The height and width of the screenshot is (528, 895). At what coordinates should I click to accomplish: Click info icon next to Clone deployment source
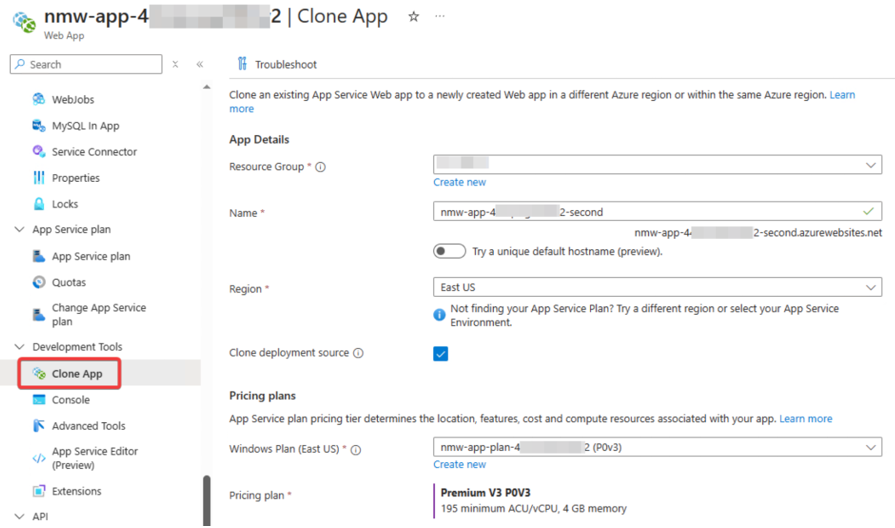click(358, 353)
